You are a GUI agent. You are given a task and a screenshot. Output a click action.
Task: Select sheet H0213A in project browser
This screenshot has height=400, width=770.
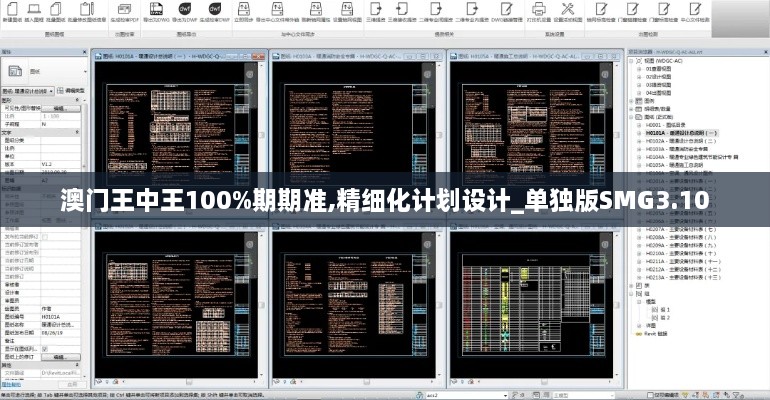(x=683, y=277)
